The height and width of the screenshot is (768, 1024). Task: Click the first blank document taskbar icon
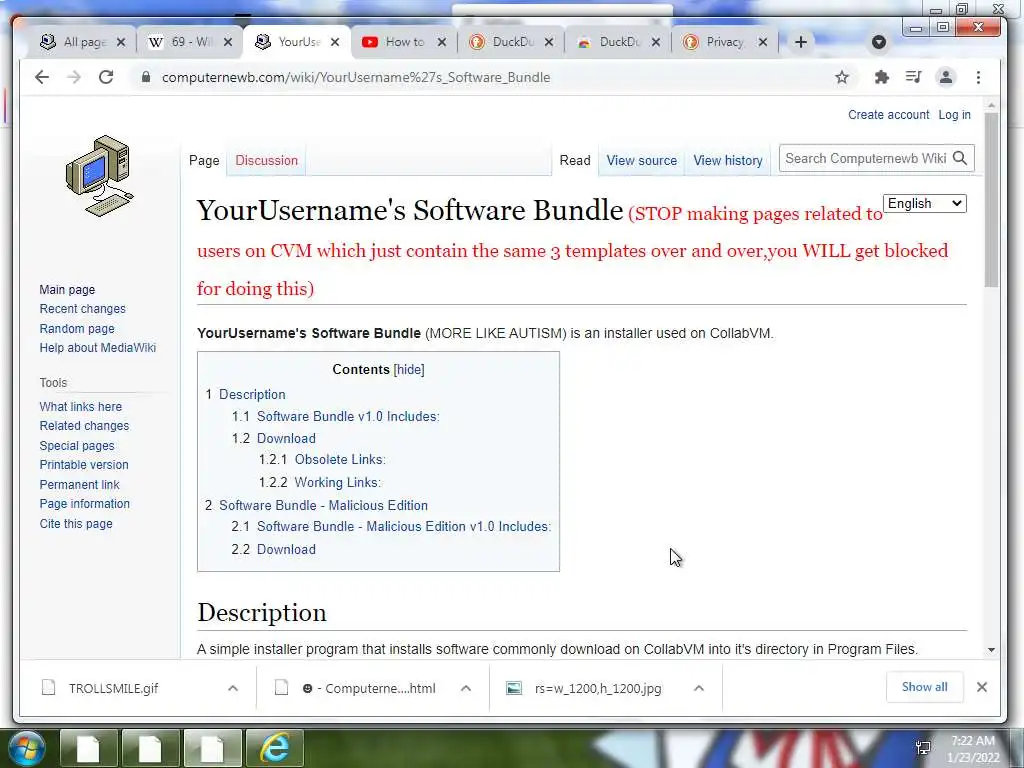88,748
